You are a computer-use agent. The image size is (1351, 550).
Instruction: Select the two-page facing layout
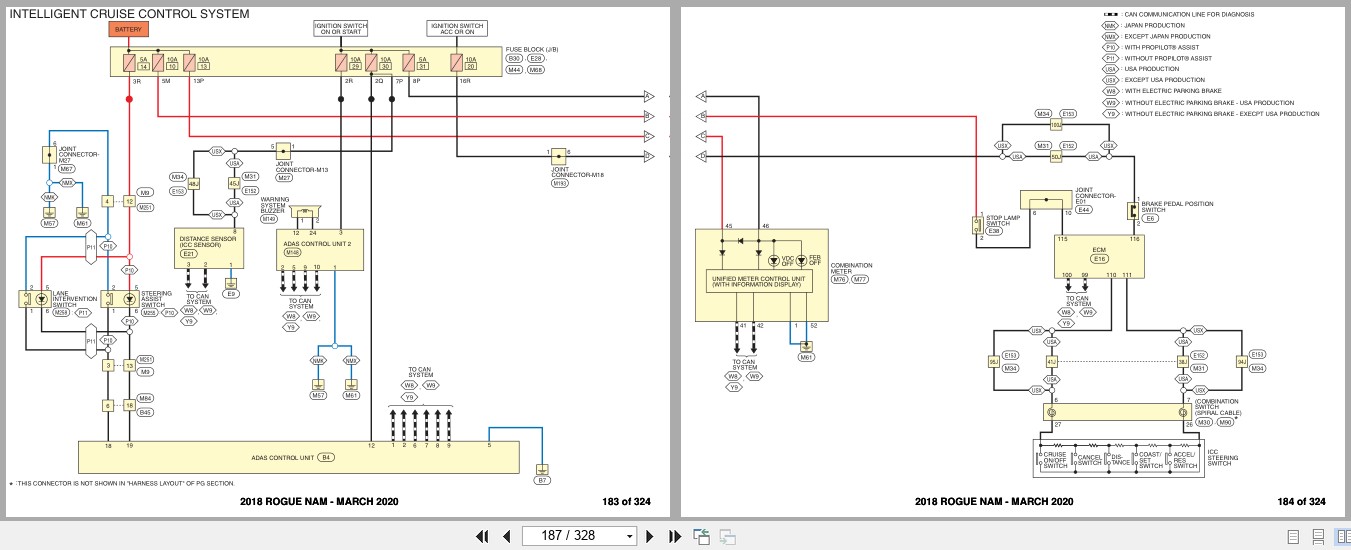tap(1342, 537)
